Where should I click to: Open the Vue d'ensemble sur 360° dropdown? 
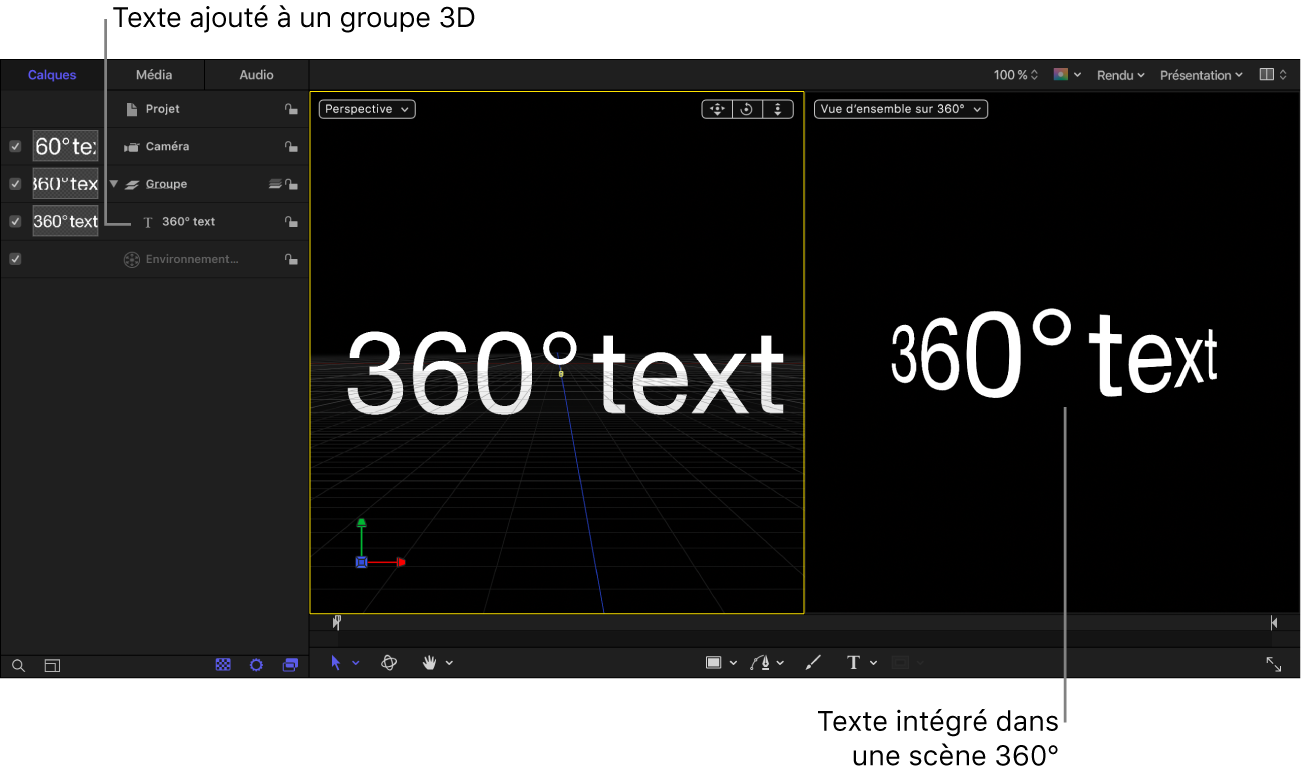899,109
